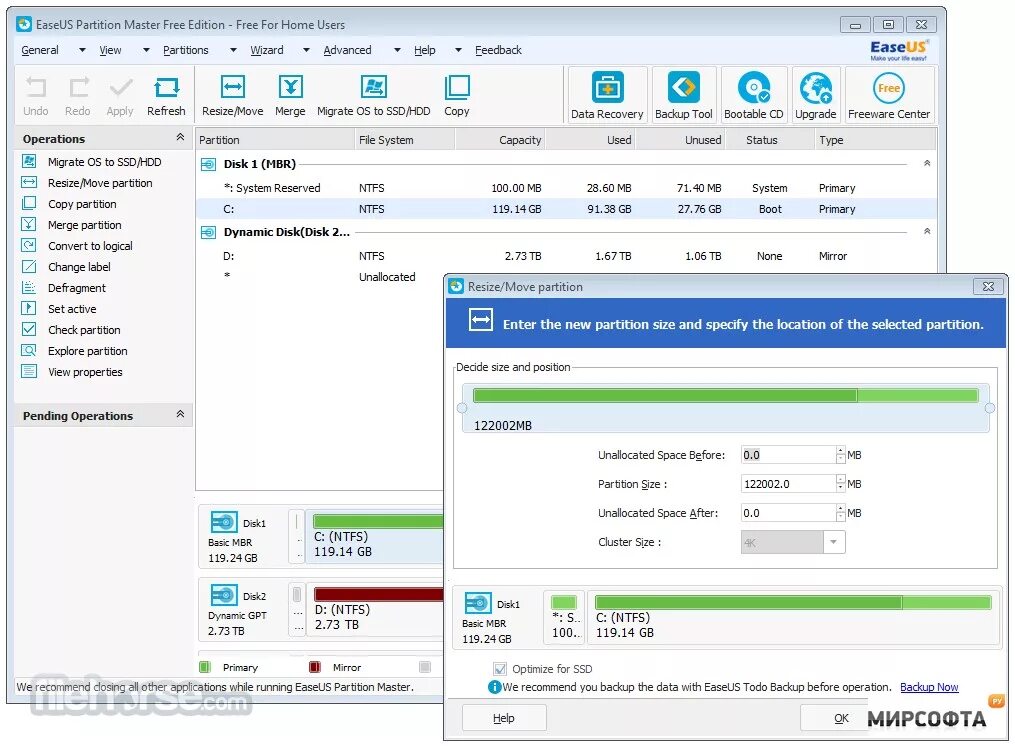Select the C: (NTFS) block in the dialog
The width and height of the screenshot is (1015, 746).
(794, 617)
